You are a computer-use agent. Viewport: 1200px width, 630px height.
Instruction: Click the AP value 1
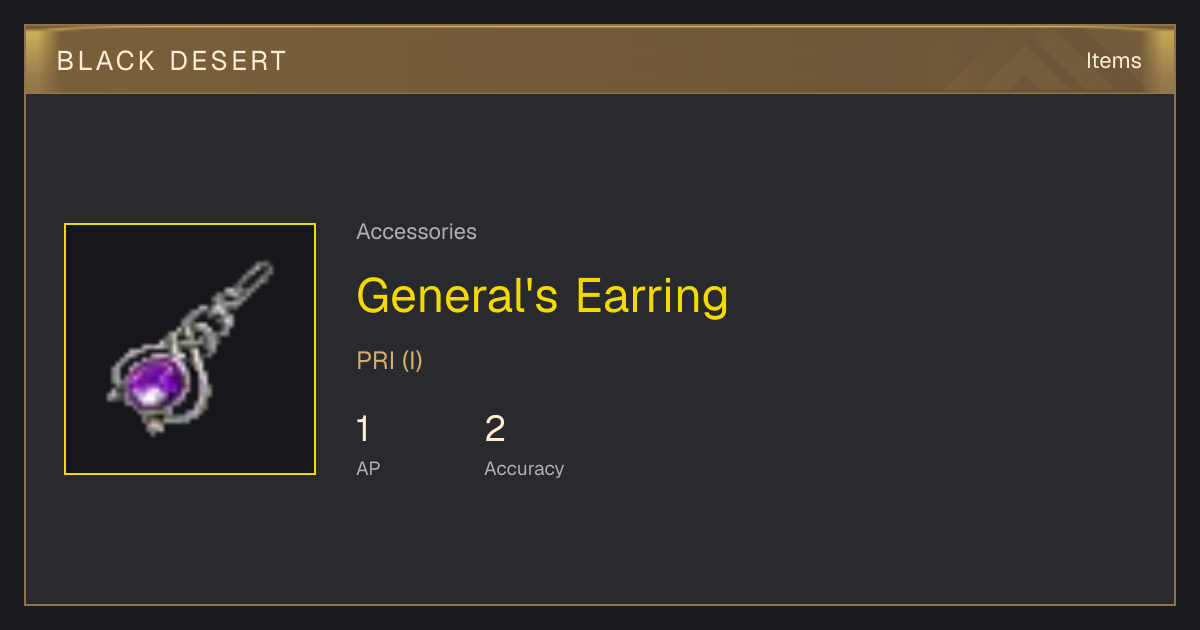click(x=363, y=429)
